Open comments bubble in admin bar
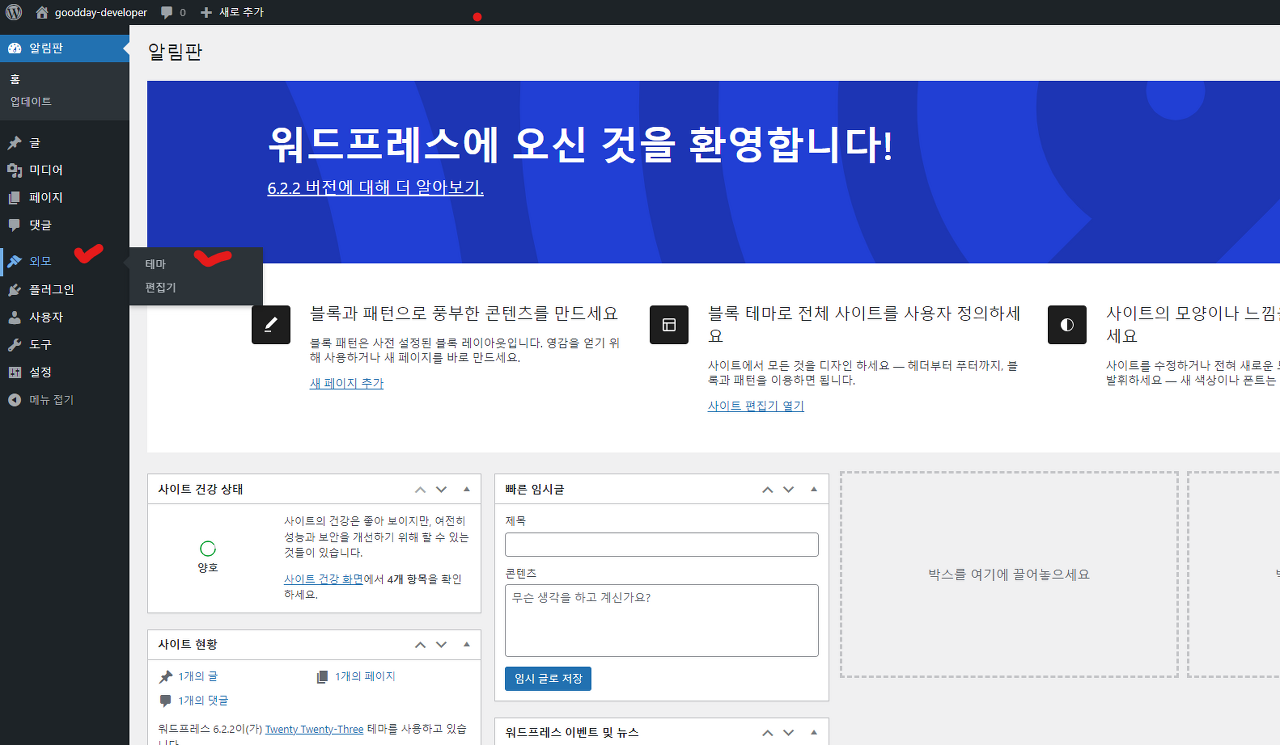This screenshot has height=745, width=1280. pyautogui.click(x=167, y=12)
